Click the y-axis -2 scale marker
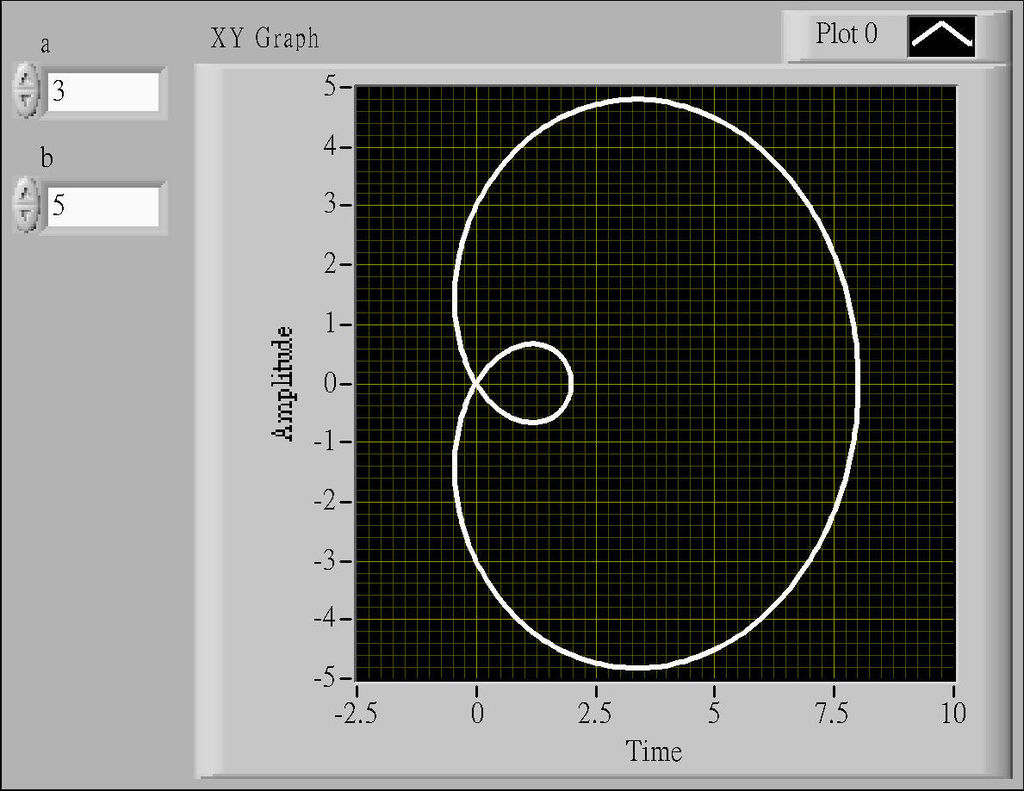The width and height of the screenshot is (1024, 791). 325,502
